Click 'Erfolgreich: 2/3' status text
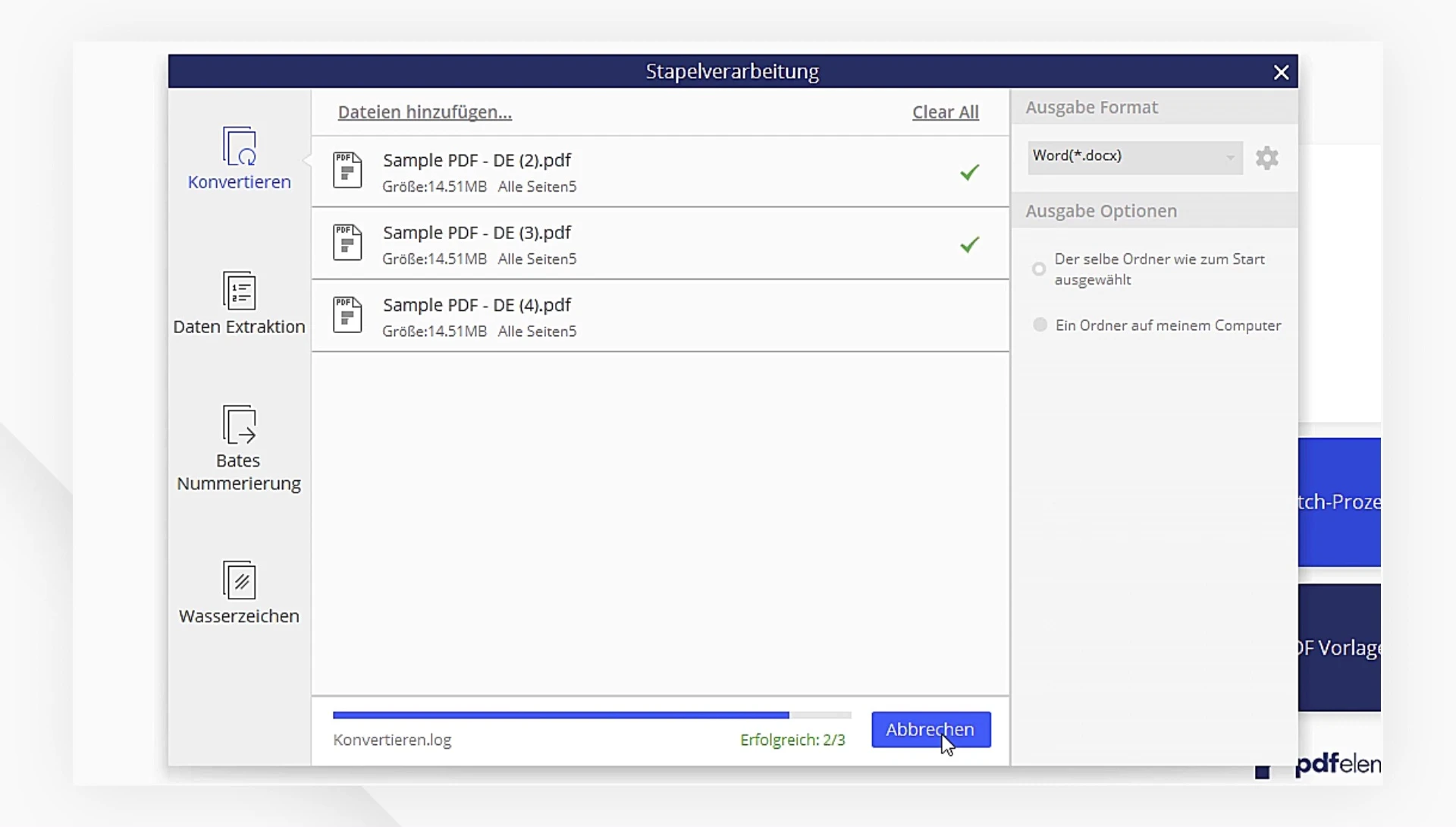 (x=792, y=740)
